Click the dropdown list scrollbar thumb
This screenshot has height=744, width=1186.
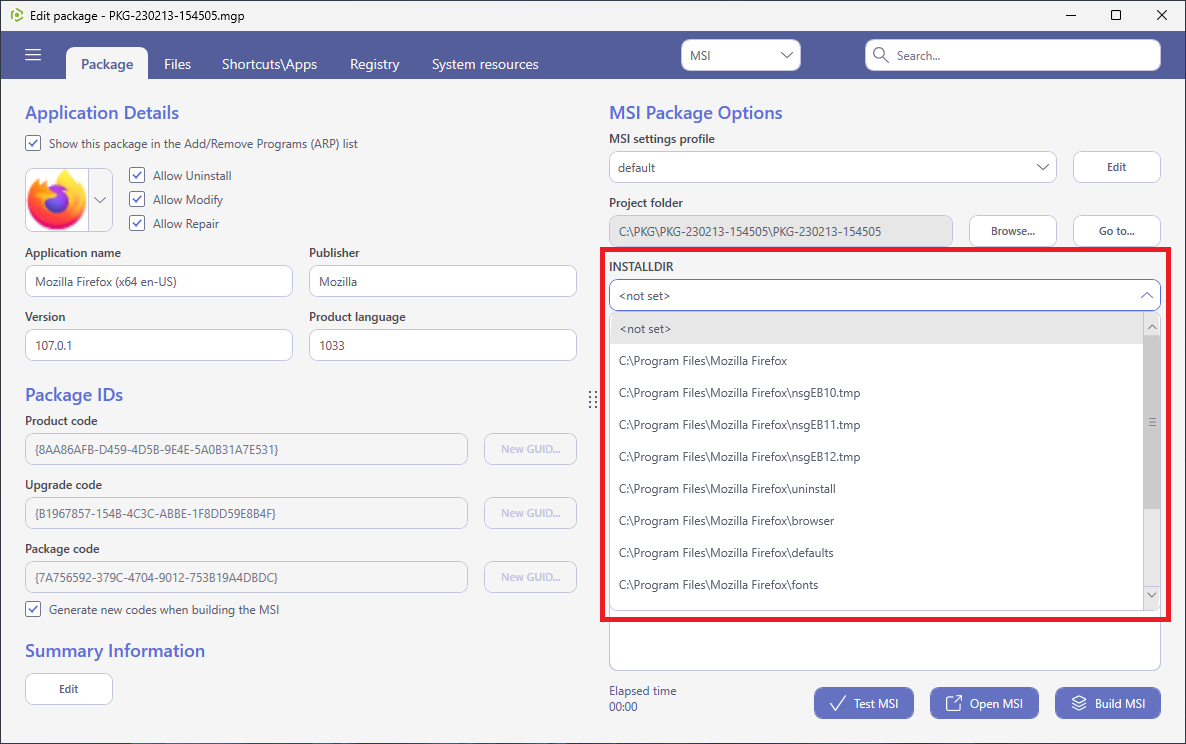1151,422
